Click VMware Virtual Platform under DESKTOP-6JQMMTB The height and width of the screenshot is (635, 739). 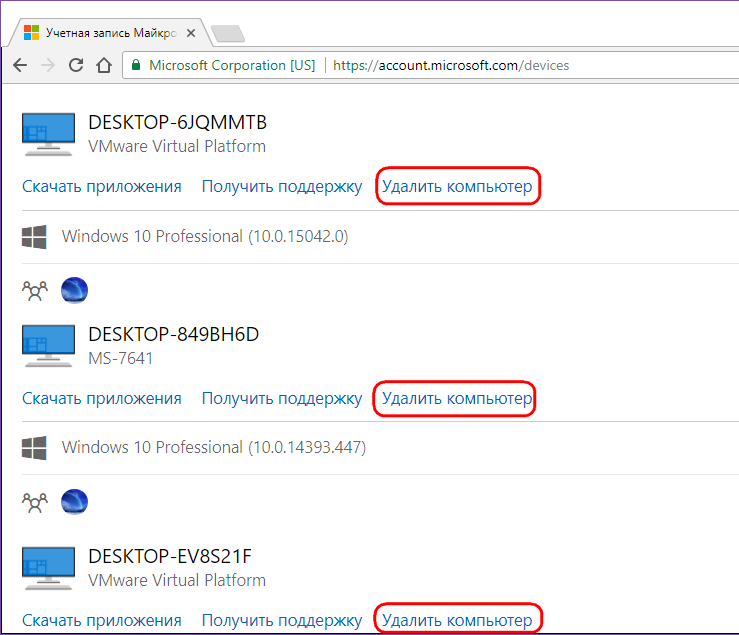pos(177,146)
